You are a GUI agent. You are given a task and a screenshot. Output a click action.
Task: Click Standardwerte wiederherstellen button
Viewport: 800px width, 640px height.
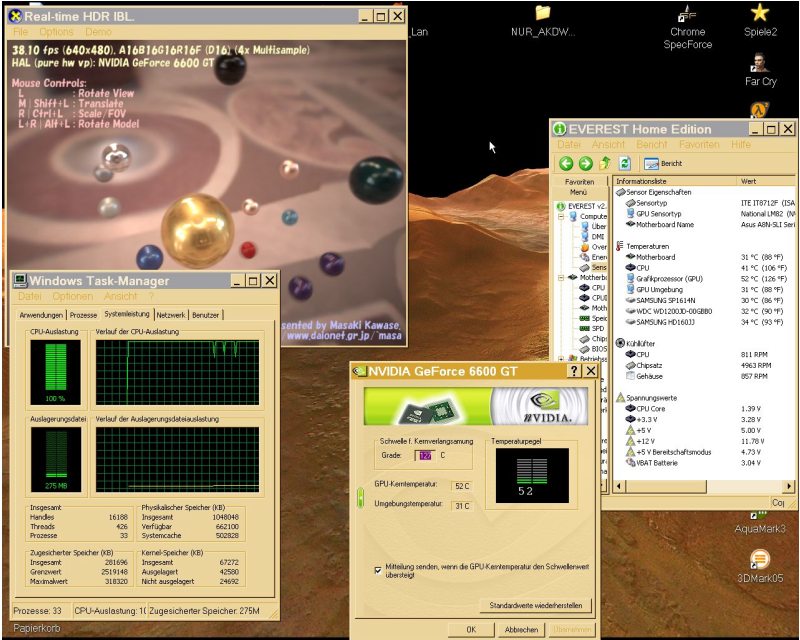click(x=536, y=605)
